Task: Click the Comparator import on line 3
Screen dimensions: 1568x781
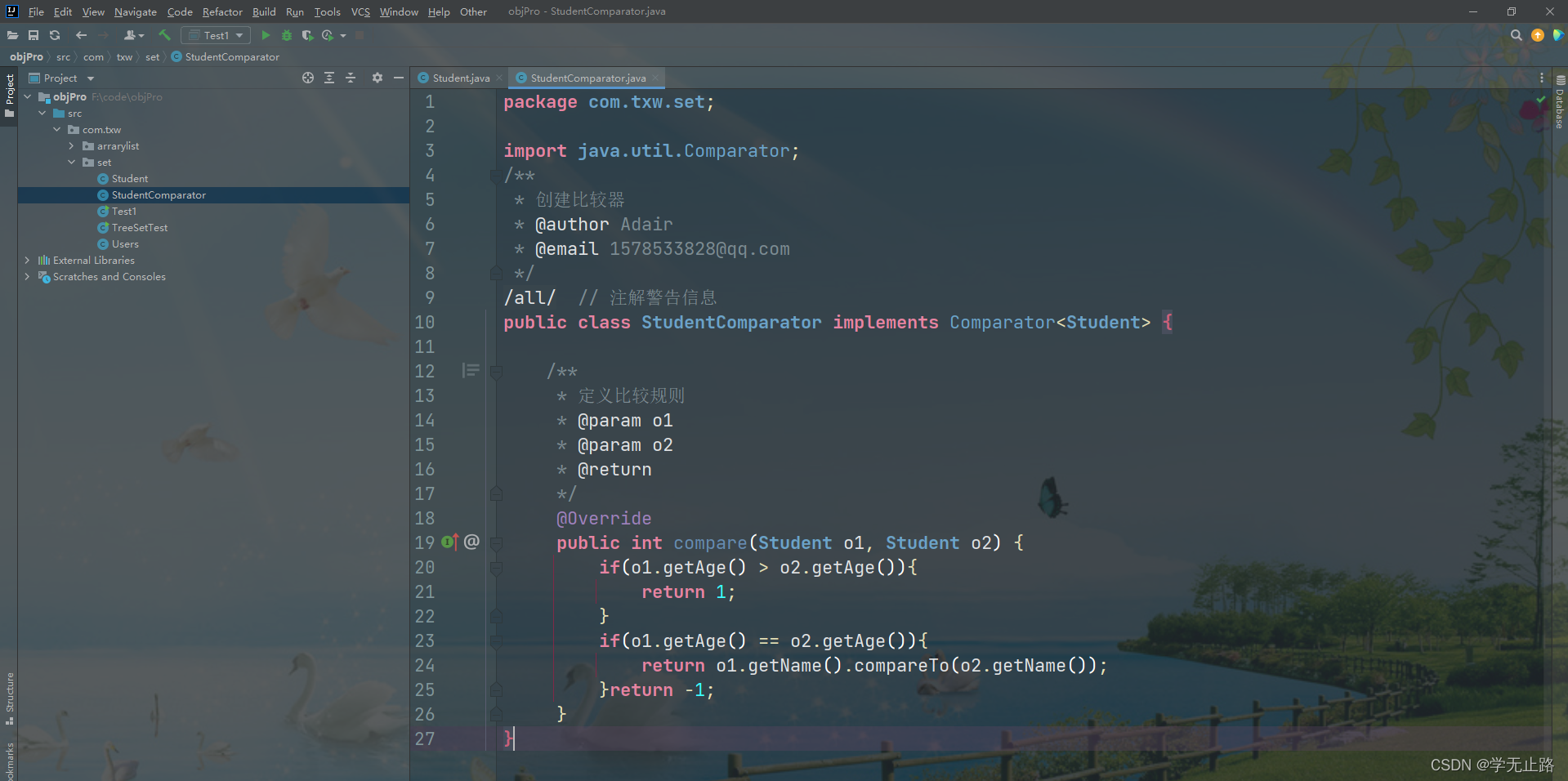Action: pyautogui.click(x=737, y=150)
